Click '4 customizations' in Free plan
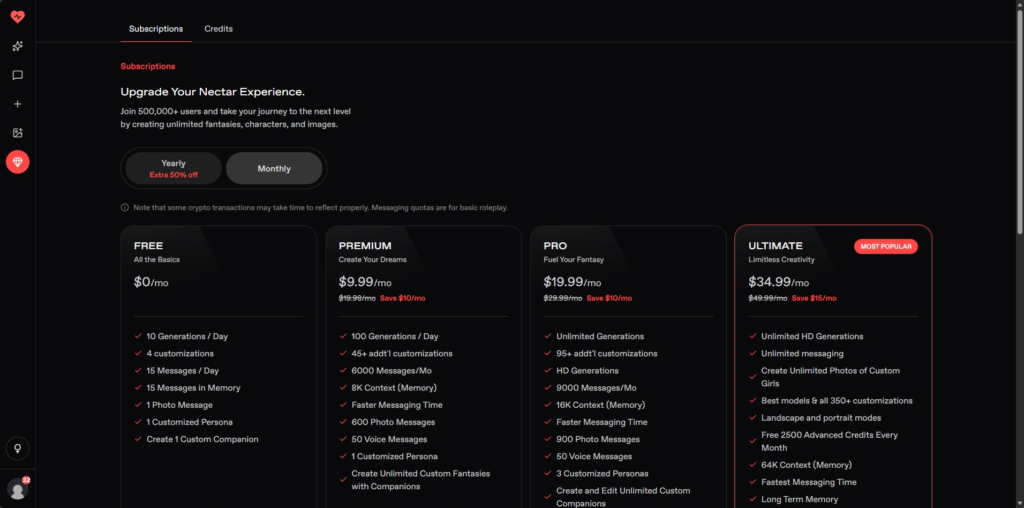1024x508 pixels. click(180, 353)
